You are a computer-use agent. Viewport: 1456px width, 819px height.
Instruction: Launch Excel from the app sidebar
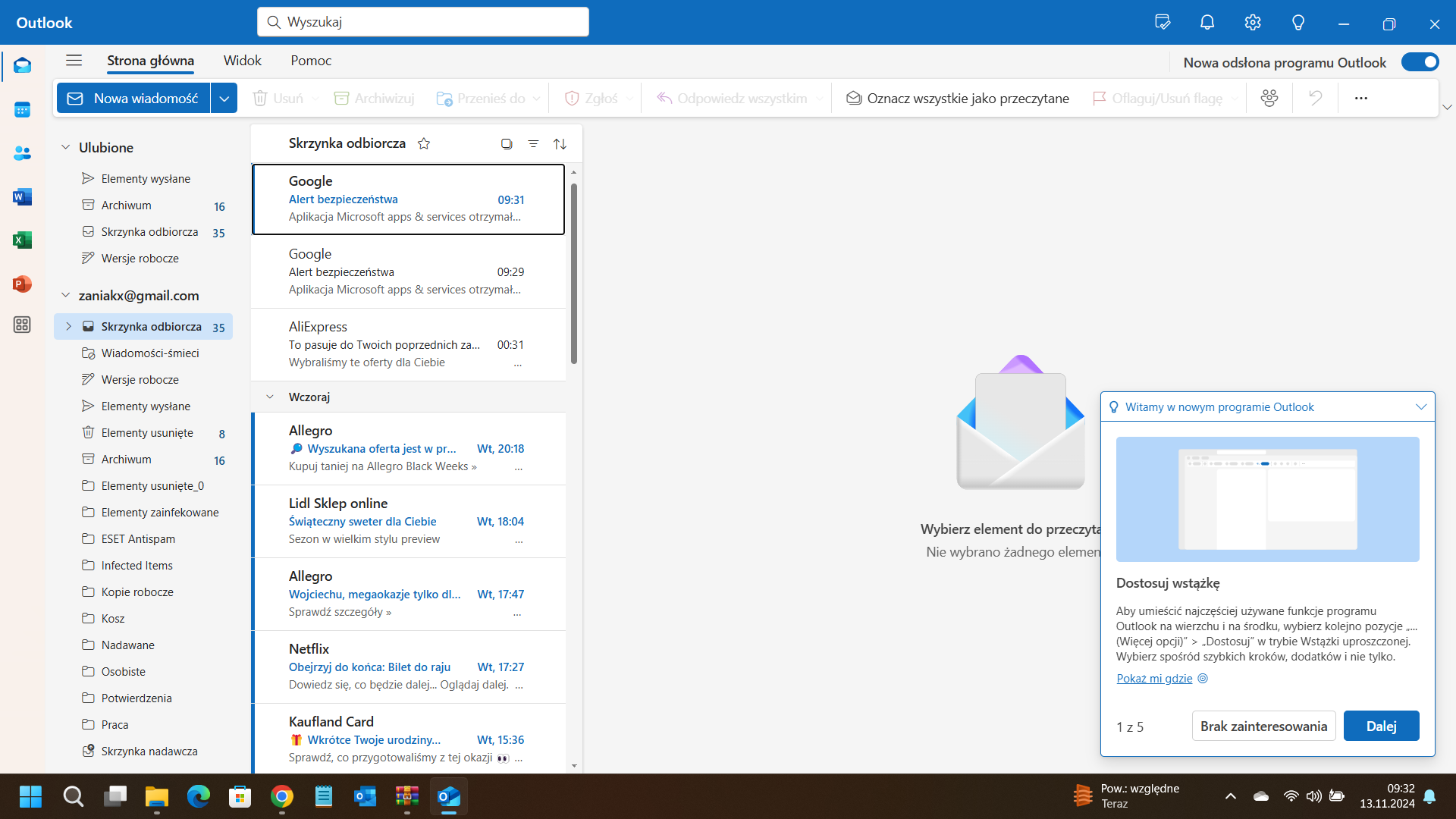click(x=22, y=240)
